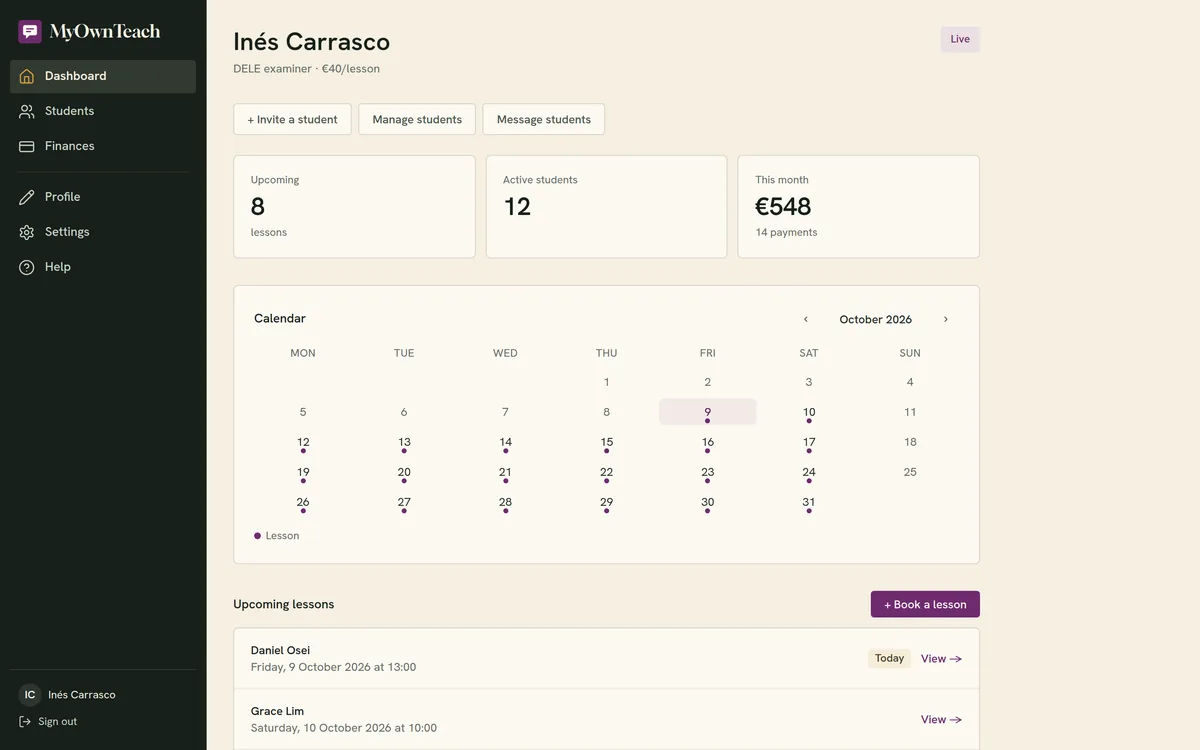
Task: Select October 18 in the calendar
Action: [x=910, y=442]
